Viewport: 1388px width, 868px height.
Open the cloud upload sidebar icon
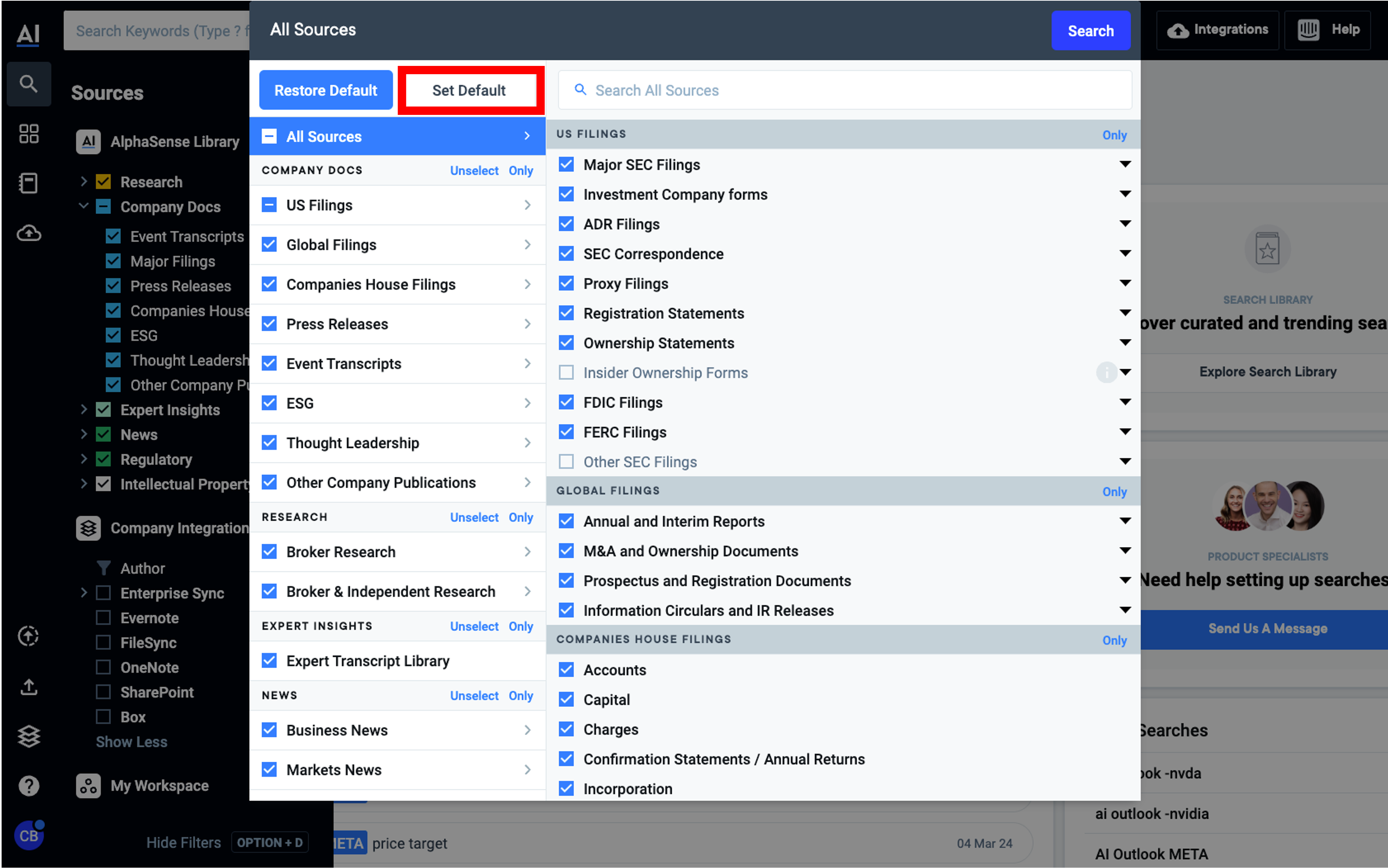coord(28,233)
